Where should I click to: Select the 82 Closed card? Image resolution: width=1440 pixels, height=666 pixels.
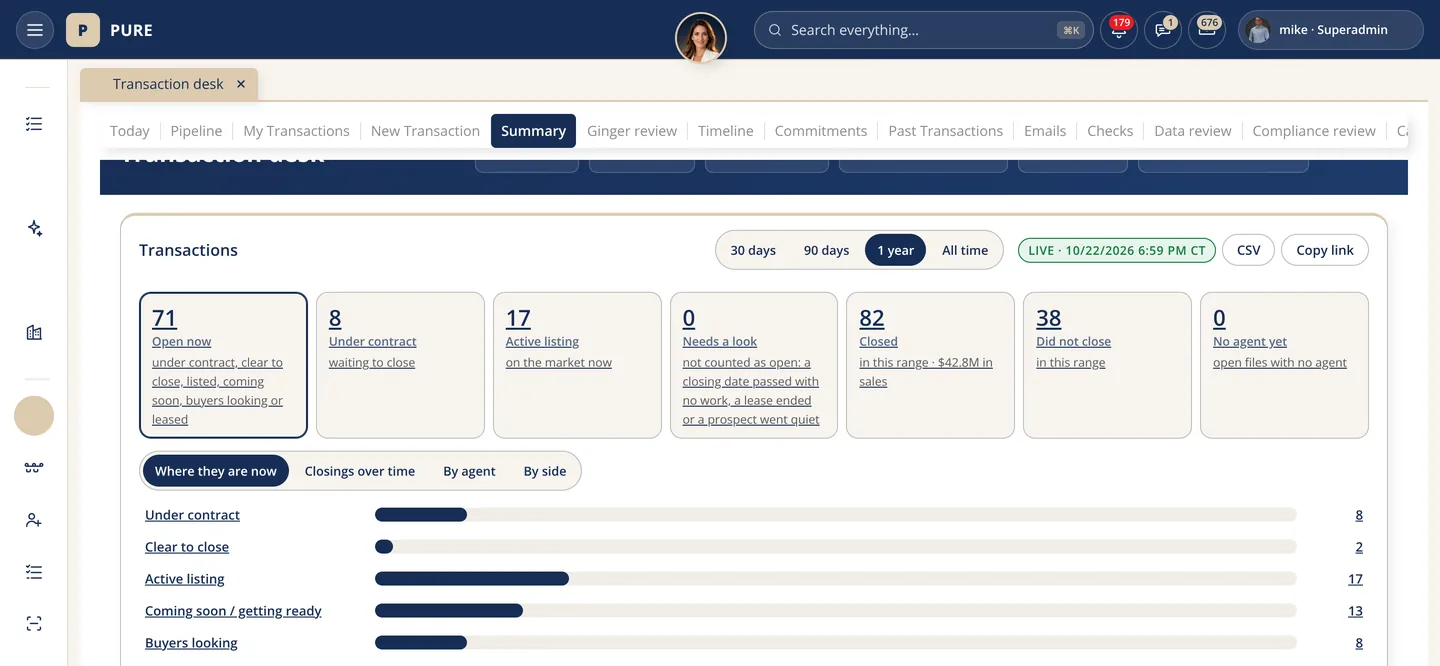(930, 365)
